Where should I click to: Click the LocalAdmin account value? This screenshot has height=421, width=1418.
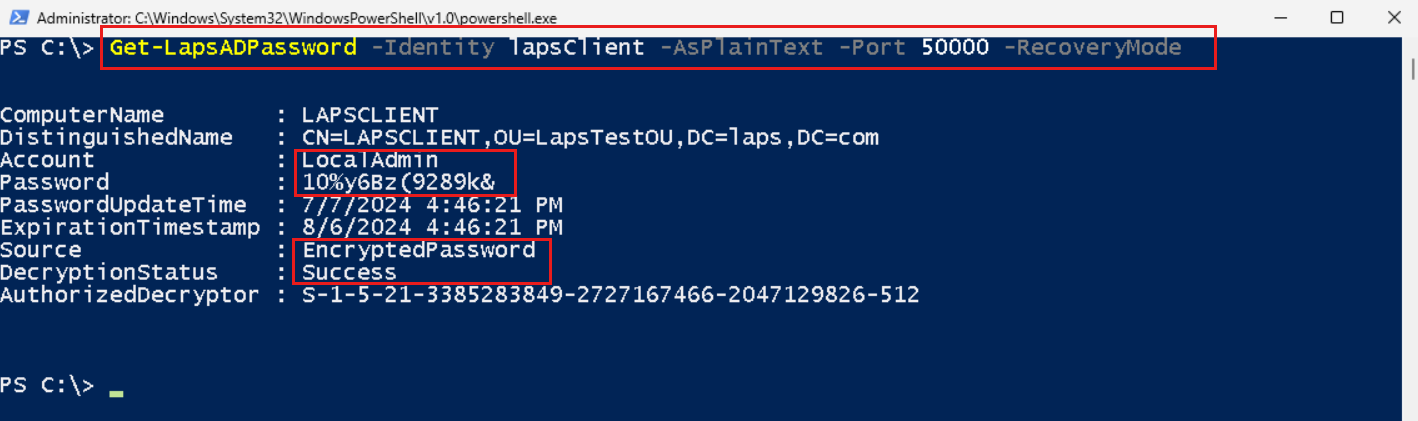click(370, 160)
